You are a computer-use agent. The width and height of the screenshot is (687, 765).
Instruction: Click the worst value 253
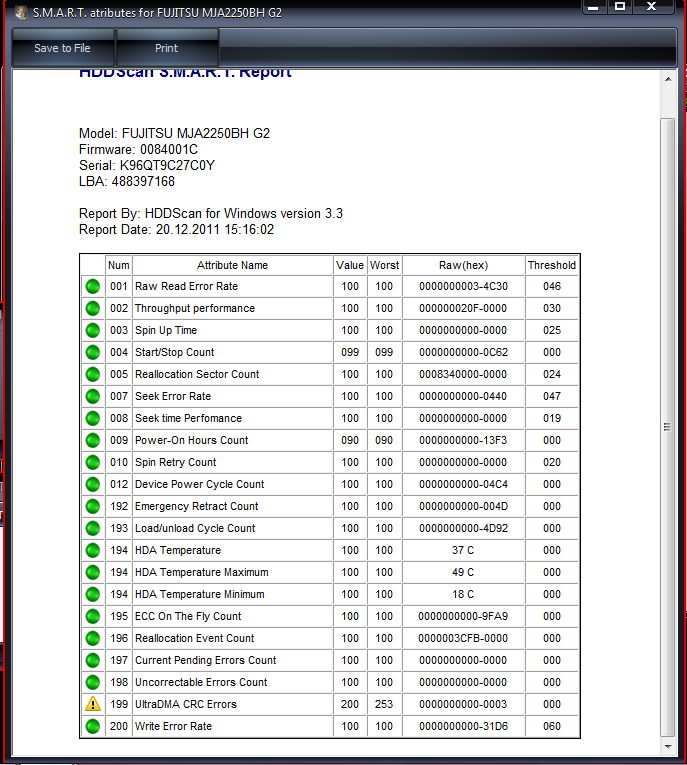pos(384,704)
